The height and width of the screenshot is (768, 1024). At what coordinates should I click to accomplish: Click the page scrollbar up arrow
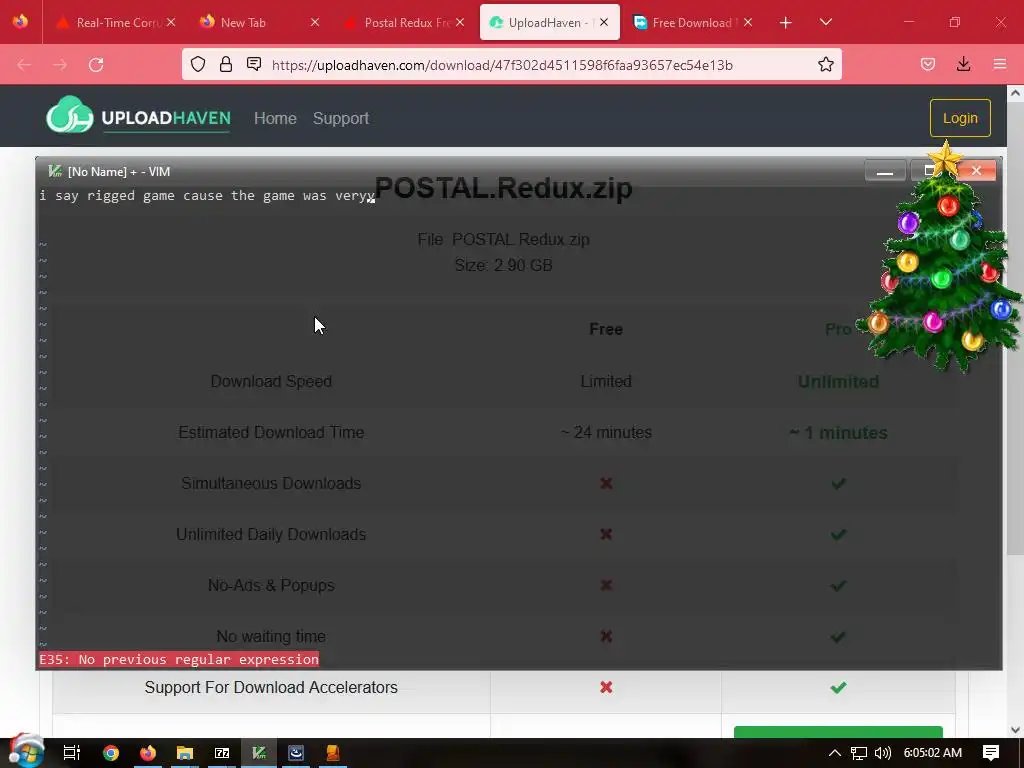1015,93
